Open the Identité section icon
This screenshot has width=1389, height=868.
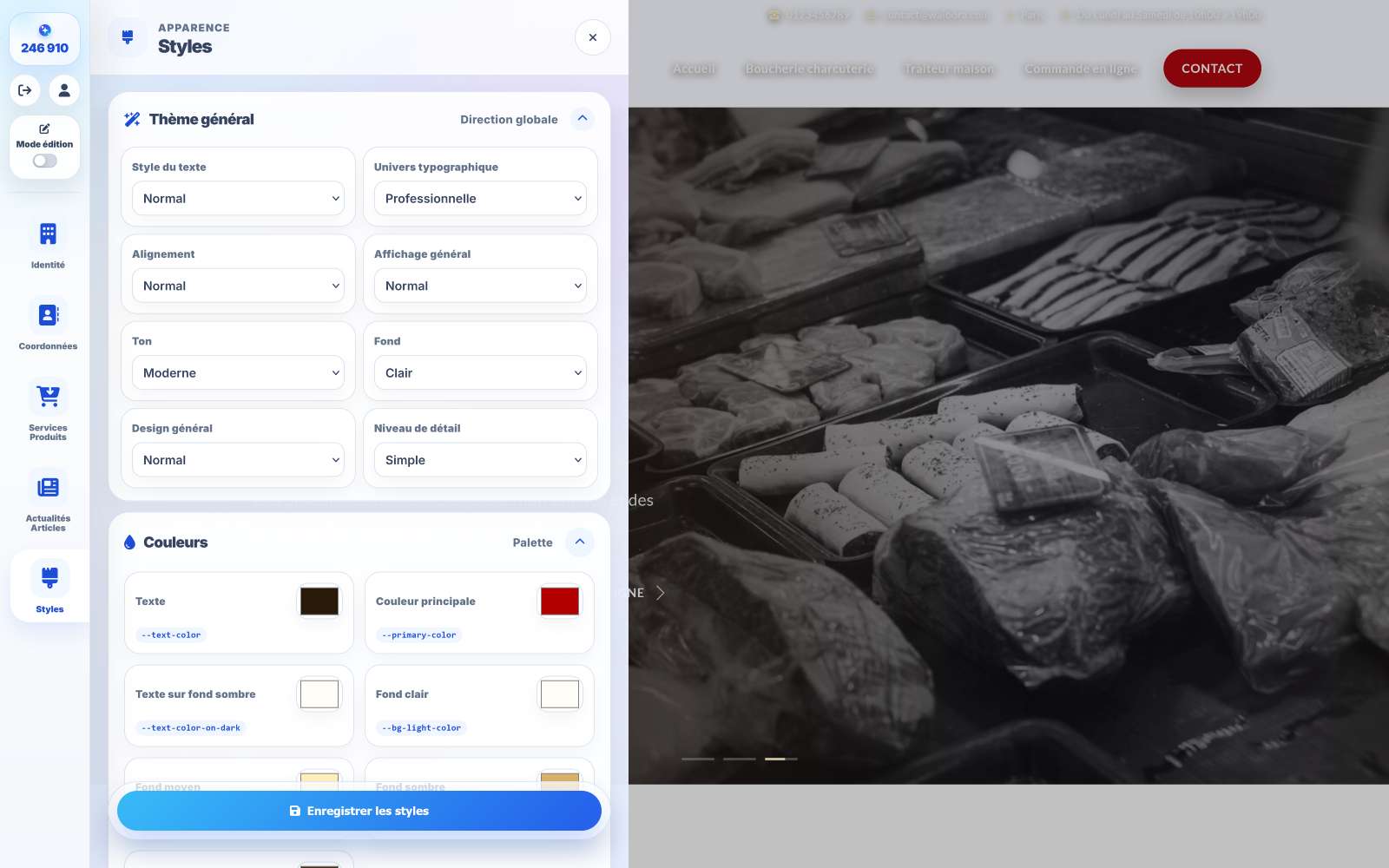48,233
